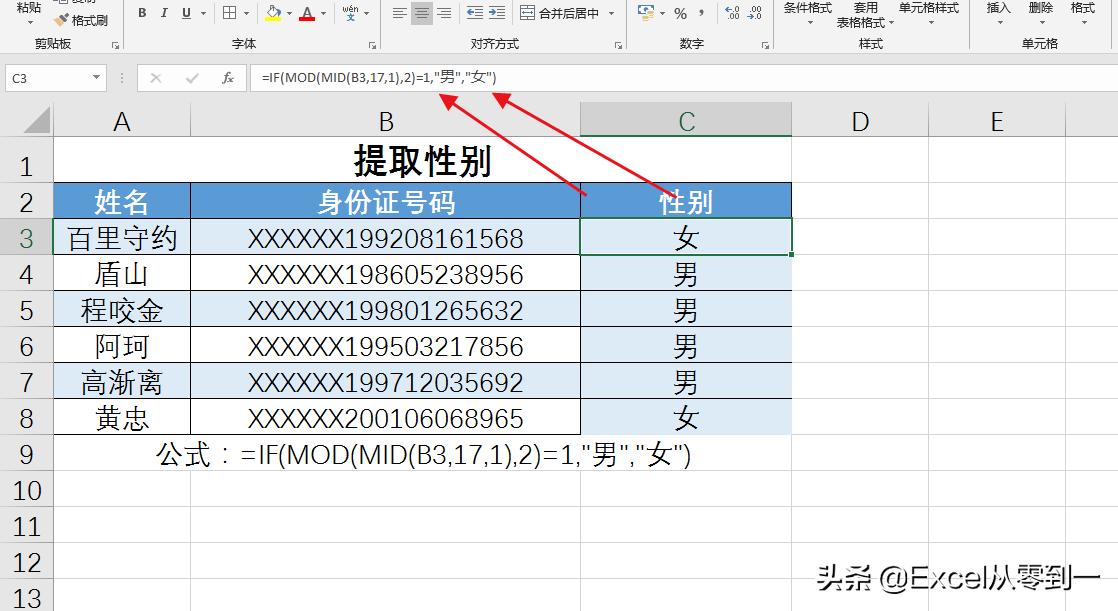Image resolution: width=1118 pixels, height=611 pixels.
Task: Click the Comma Style icon
Action: (702, 13)
